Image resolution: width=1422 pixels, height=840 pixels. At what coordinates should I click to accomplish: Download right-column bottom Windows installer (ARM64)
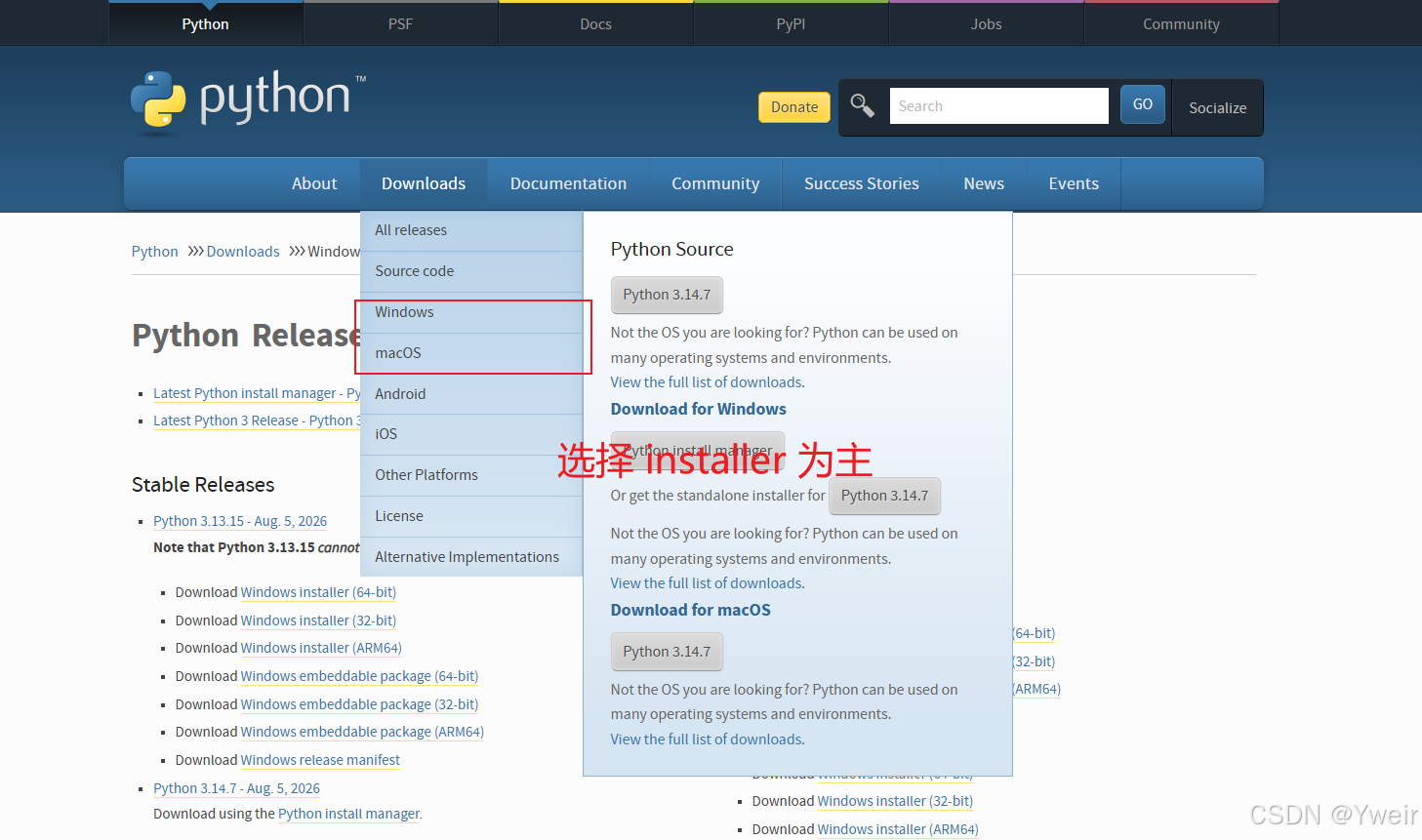pos(898,829)
